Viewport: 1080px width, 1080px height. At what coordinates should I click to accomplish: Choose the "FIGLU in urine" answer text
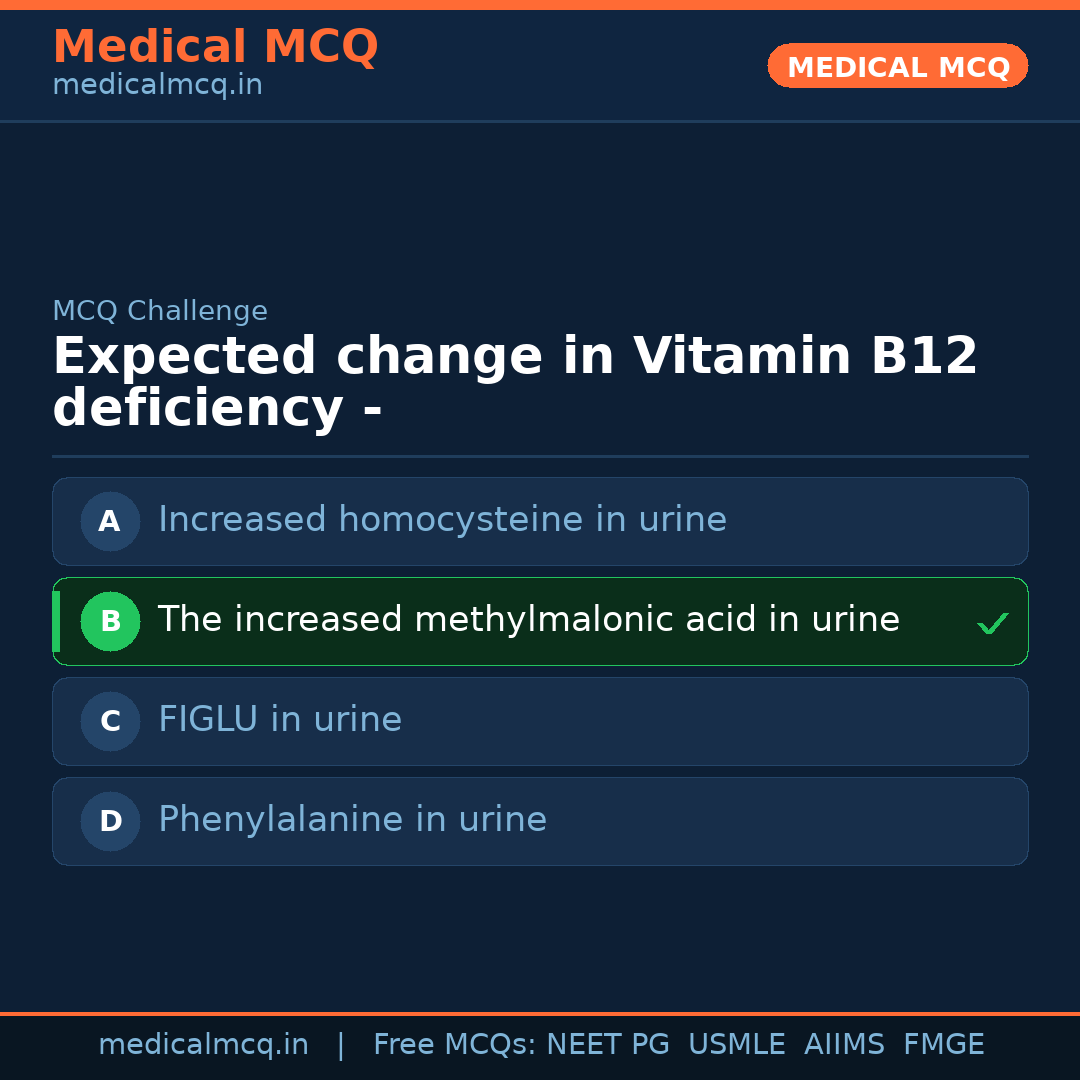(280, 720)
